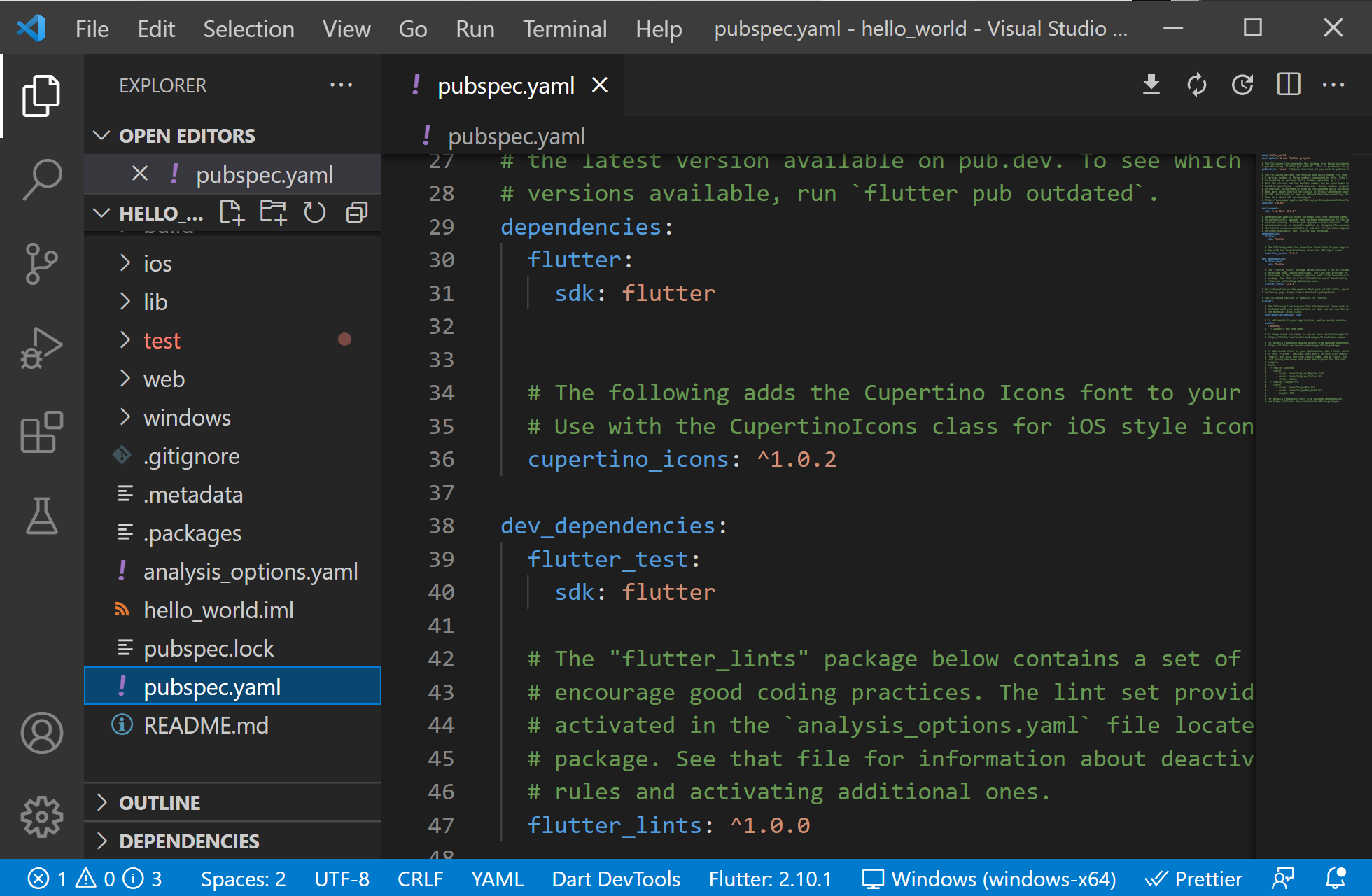Open README.md in the file explorer

point(206,725)
